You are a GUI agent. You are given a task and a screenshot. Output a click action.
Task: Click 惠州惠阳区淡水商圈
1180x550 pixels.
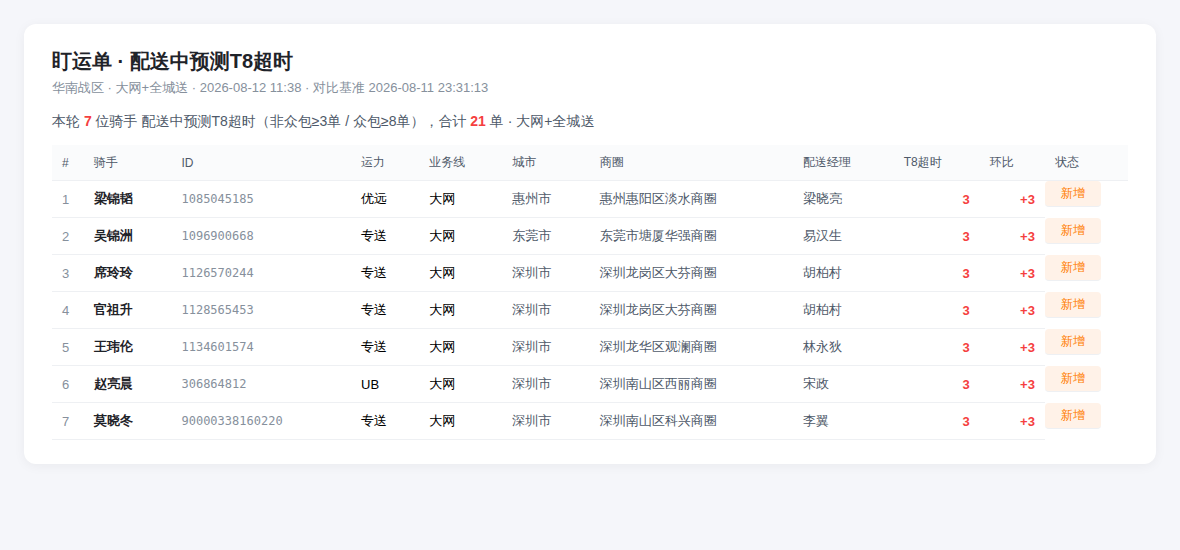point(658,199)
